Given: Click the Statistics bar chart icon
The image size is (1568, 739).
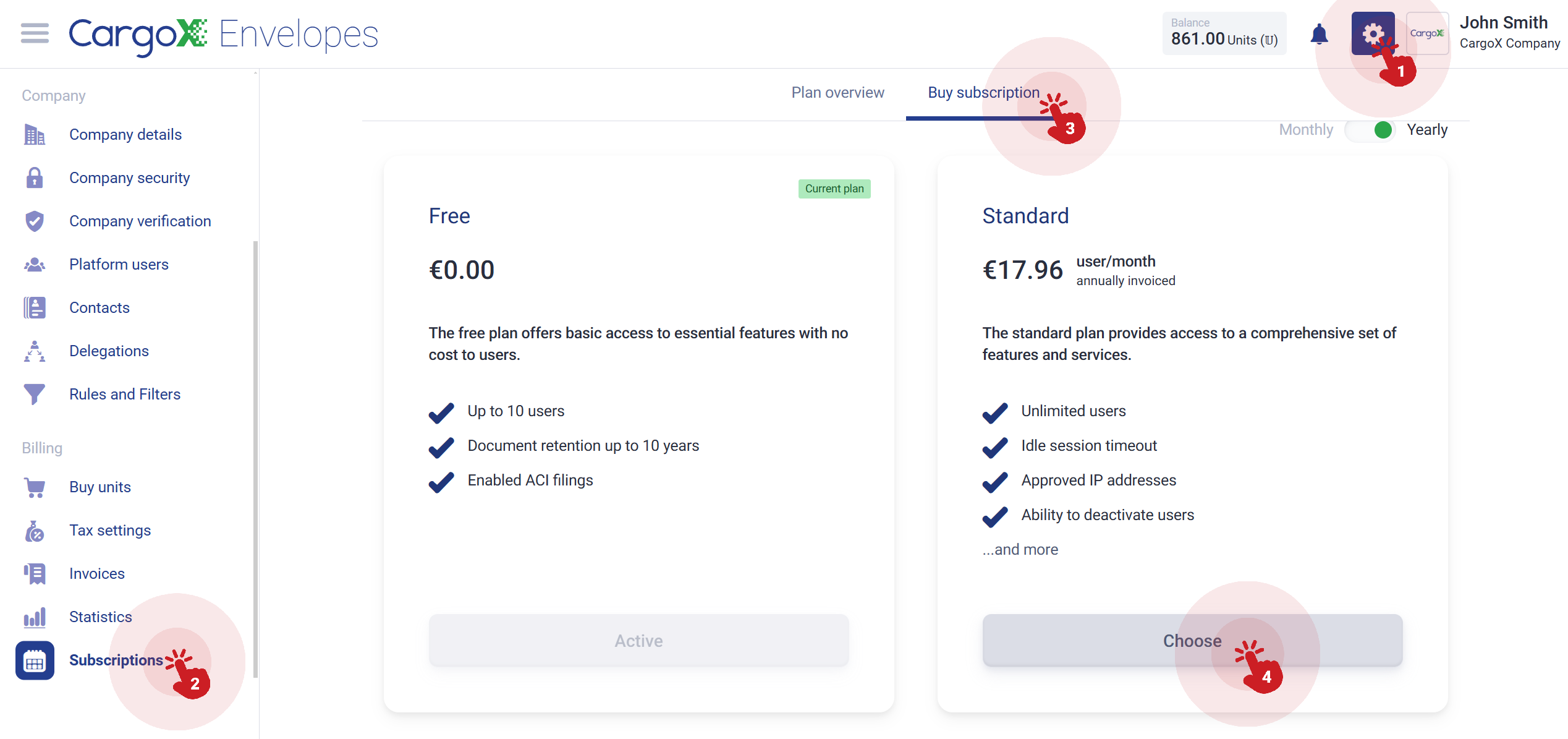Looking at the screenshot, I should [x=35, y=617].
